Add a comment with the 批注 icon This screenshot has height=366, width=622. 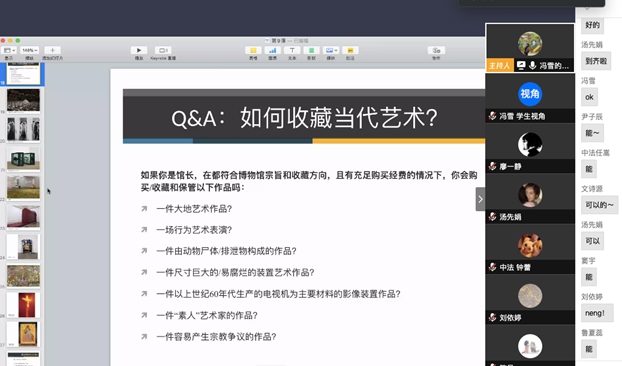tap(350, 50)
